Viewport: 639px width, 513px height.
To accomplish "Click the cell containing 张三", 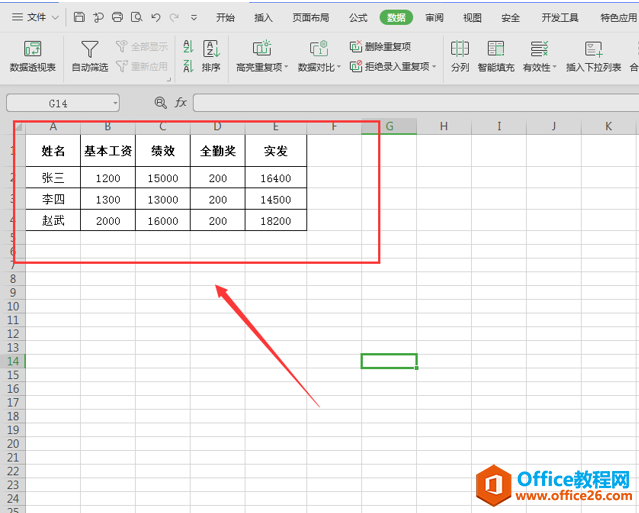I will click(53, 178).
